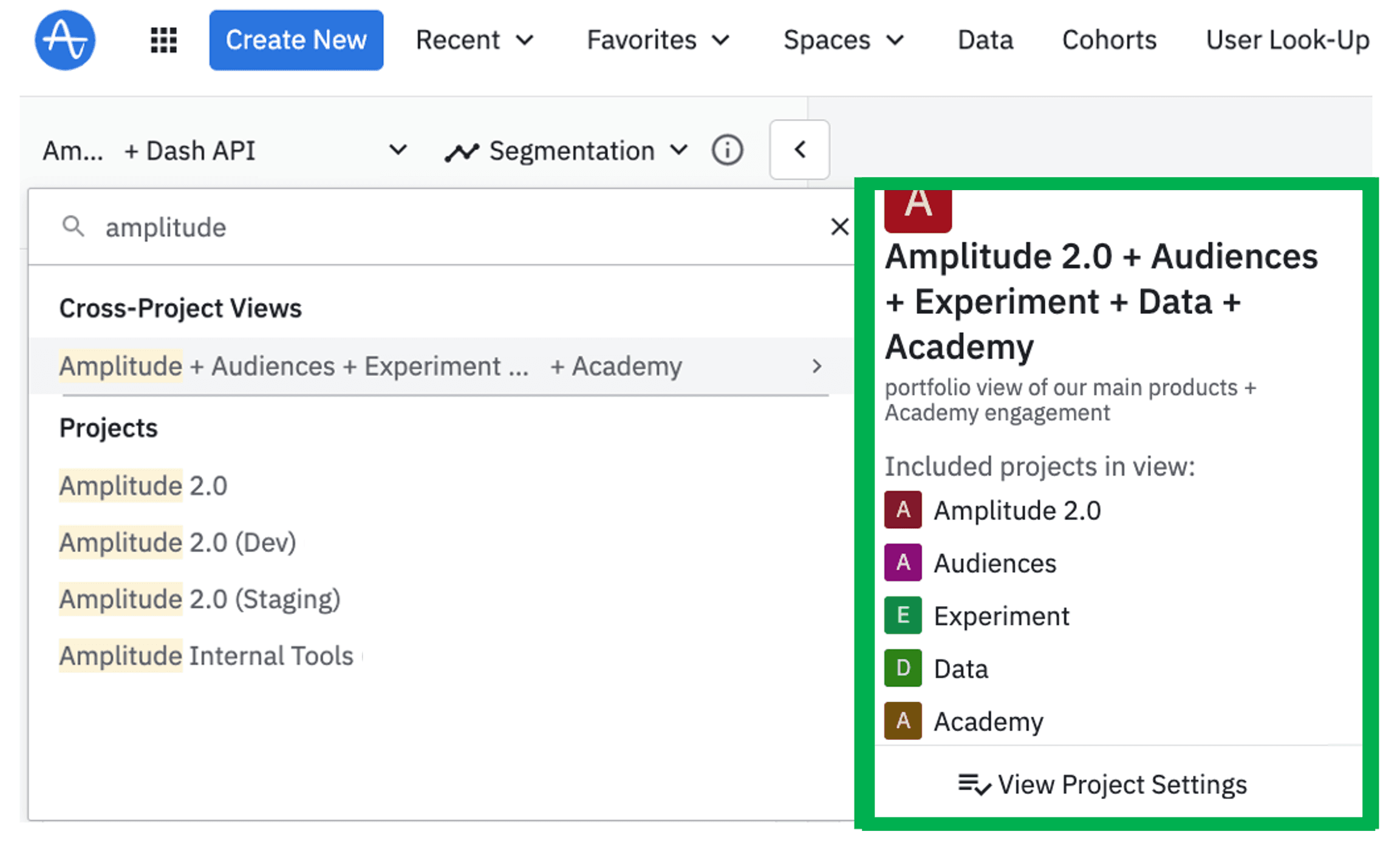Click the Create New button
1400x846 pixels.
[x=296, y=40]
